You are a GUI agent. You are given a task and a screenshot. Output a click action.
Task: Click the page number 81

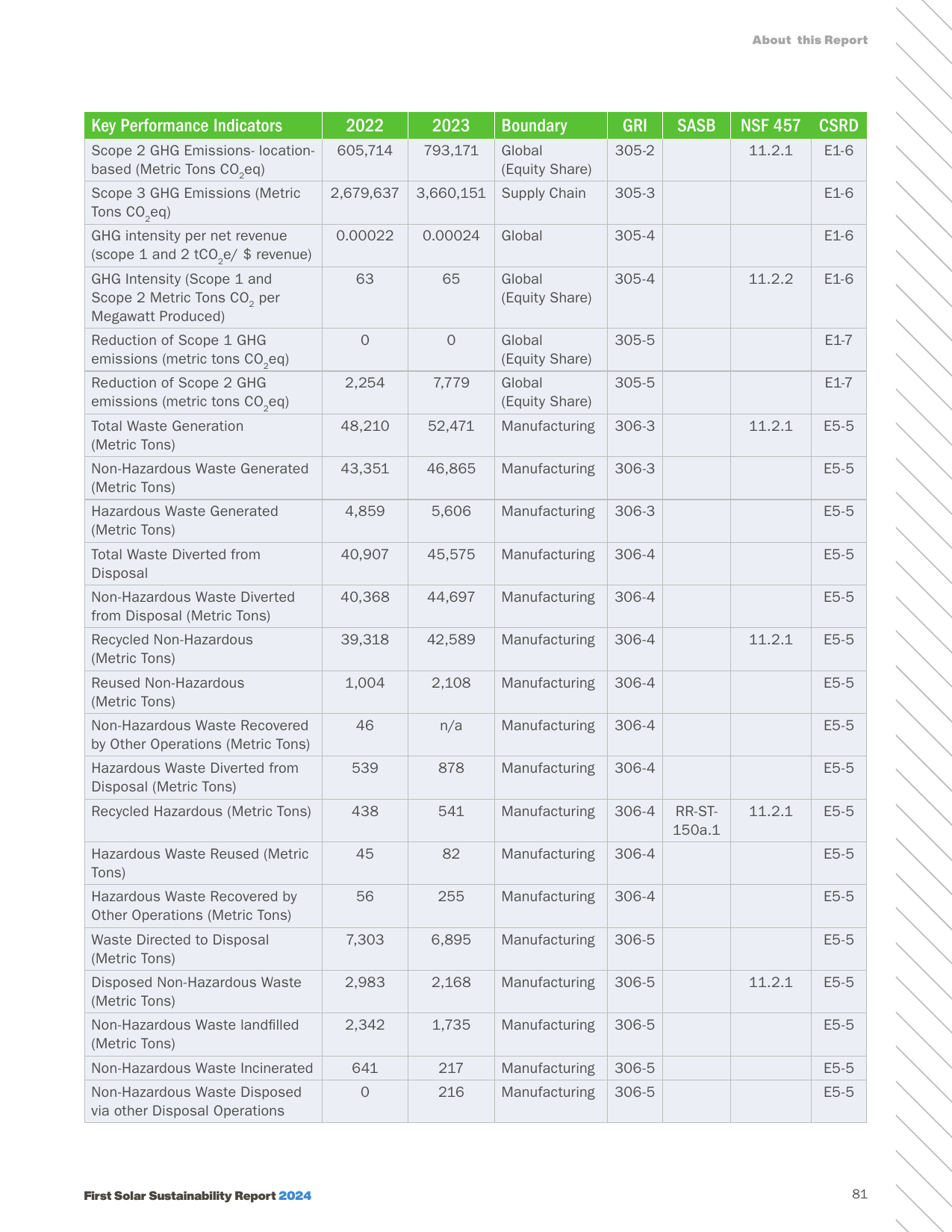click(859, 1194)
